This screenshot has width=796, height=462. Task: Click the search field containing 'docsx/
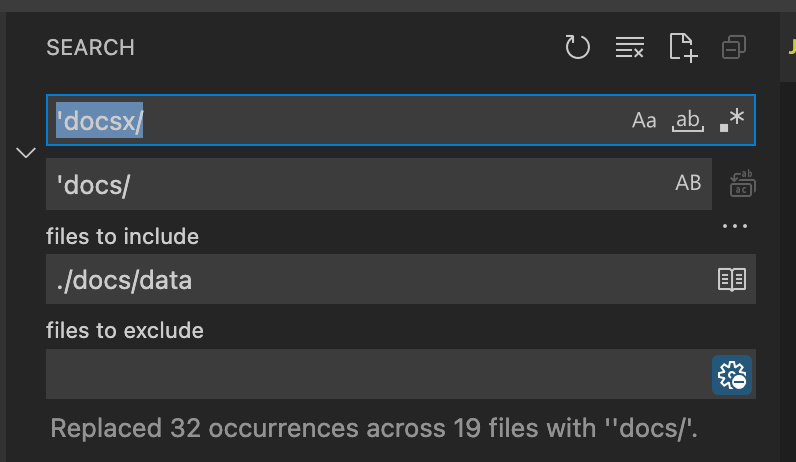330,121
